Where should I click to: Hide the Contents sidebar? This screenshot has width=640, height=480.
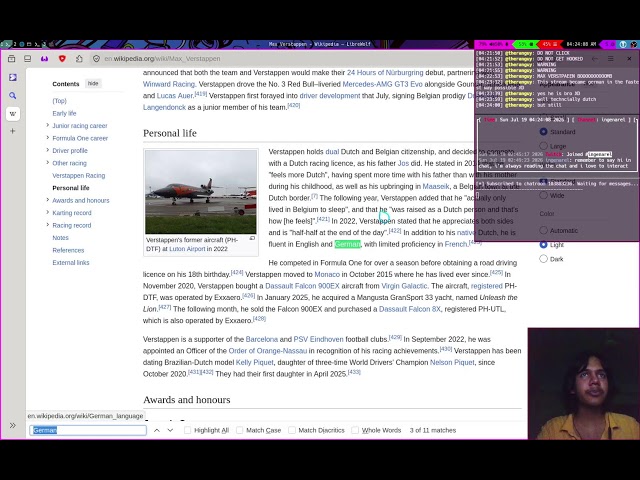[x=93, y=83]
